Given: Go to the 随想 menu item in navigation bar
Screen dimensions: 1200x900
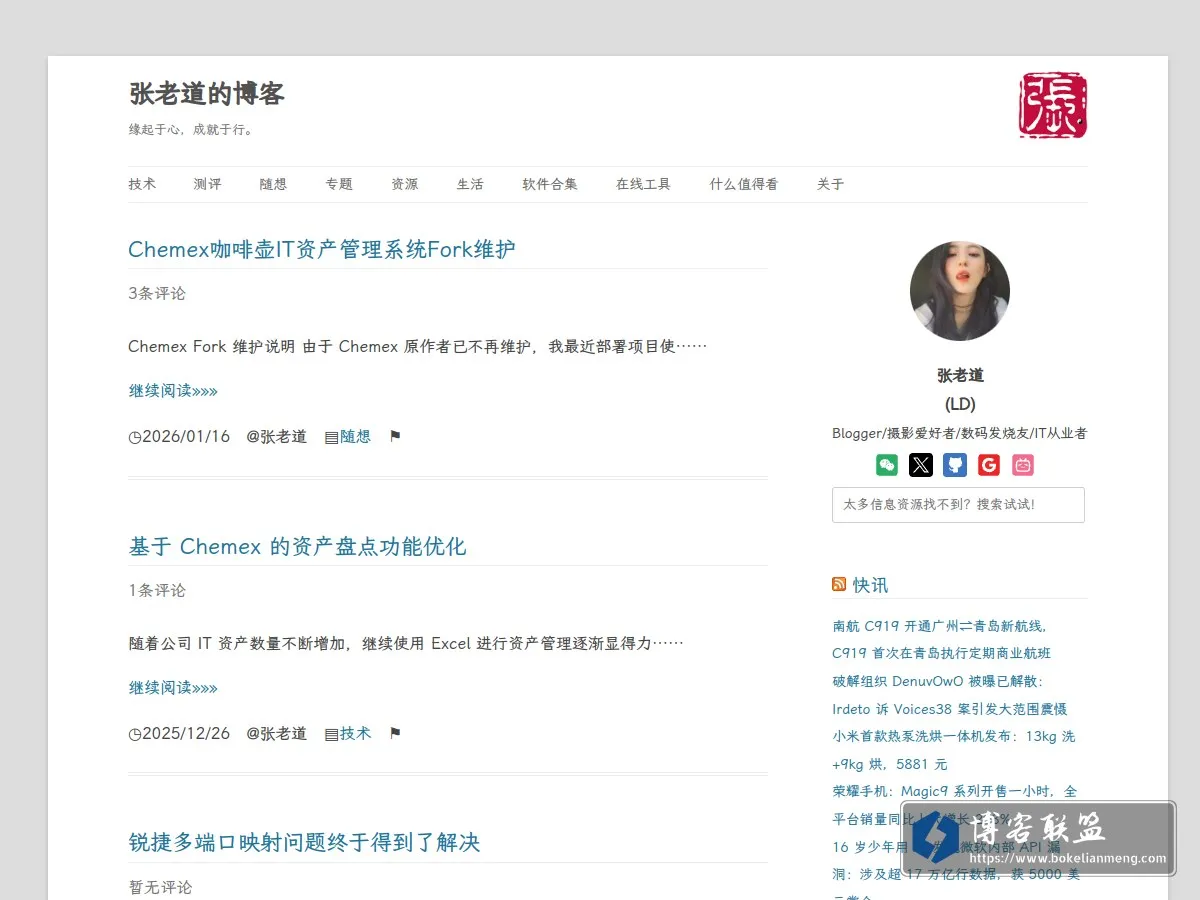Looking at the screenshot, I should point(273,184).
